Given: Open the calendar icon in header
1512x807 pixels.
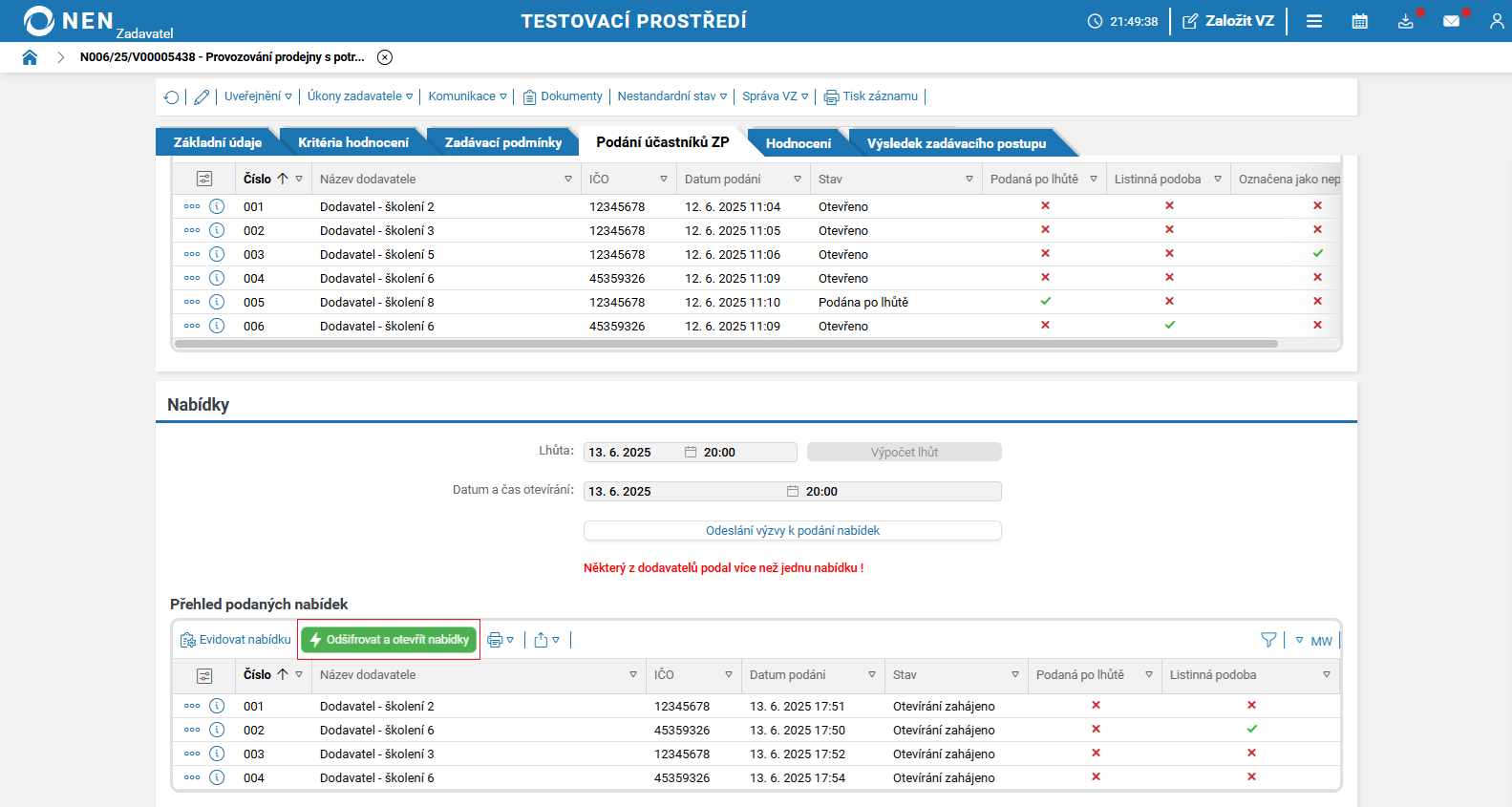Looking at the screenshot, I should pos(1359,21).
